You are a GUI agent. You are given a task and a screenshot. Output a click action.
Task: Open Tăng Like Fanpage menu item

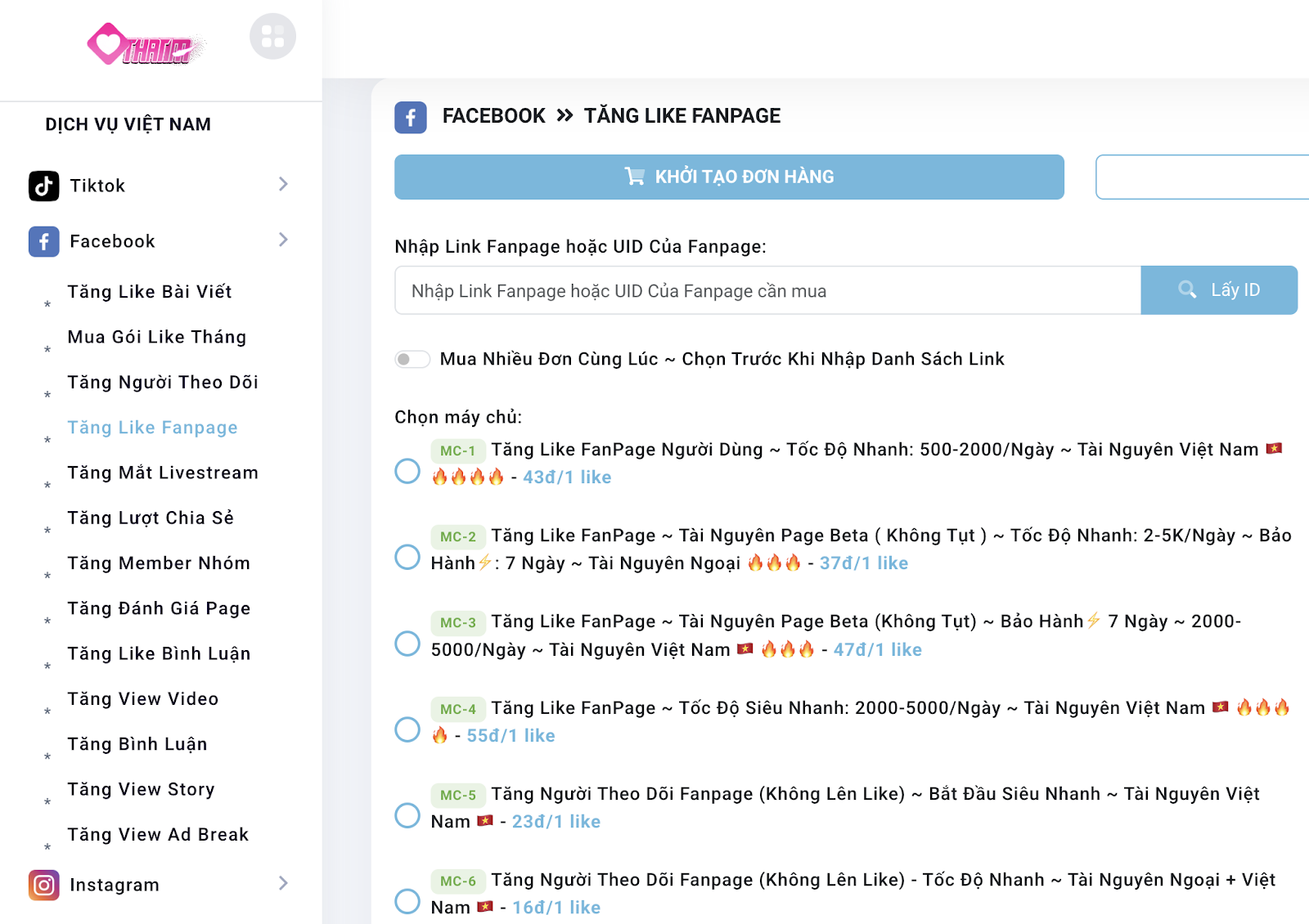152,428
